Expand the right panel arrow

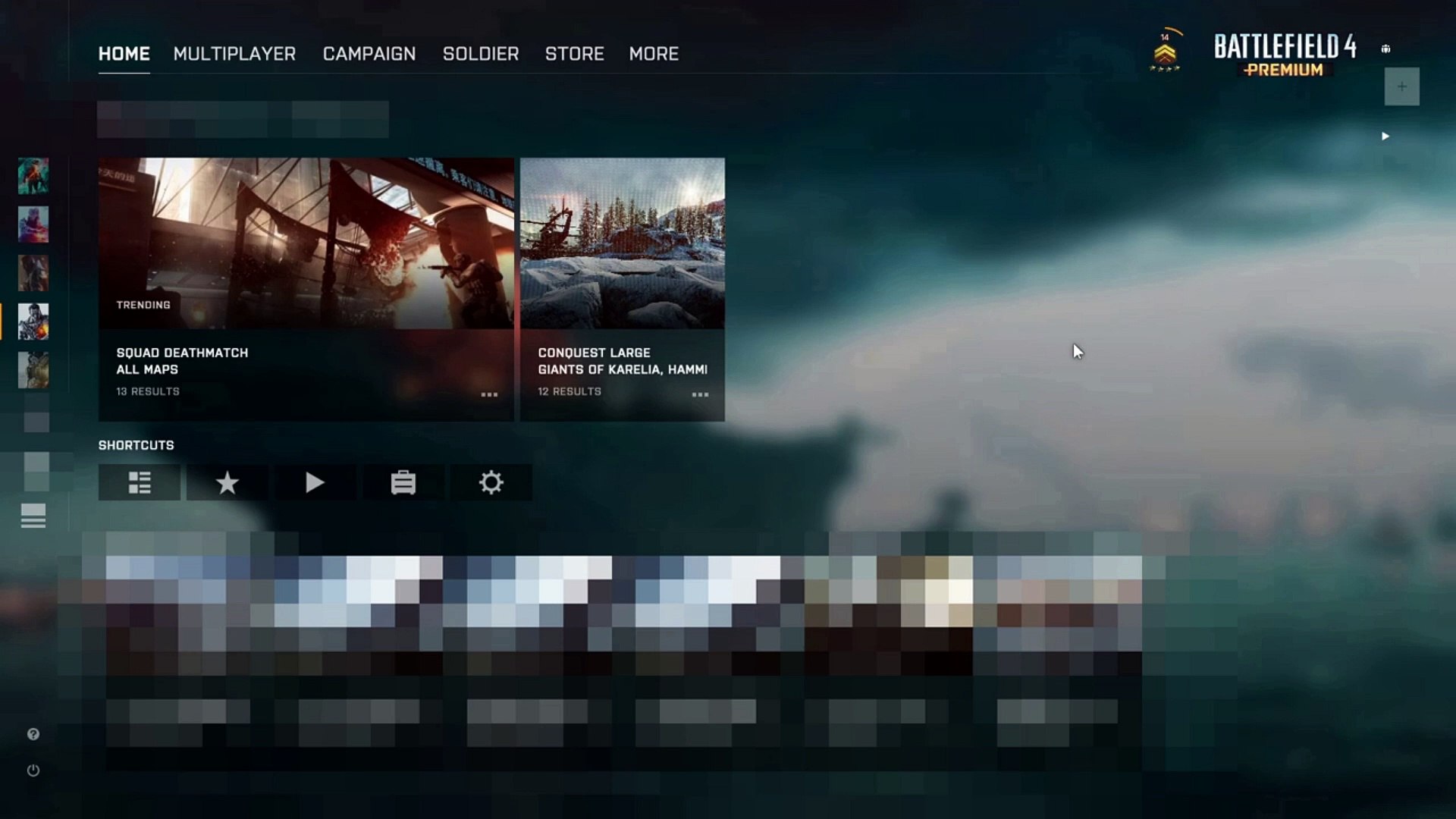pos(1385,136)
